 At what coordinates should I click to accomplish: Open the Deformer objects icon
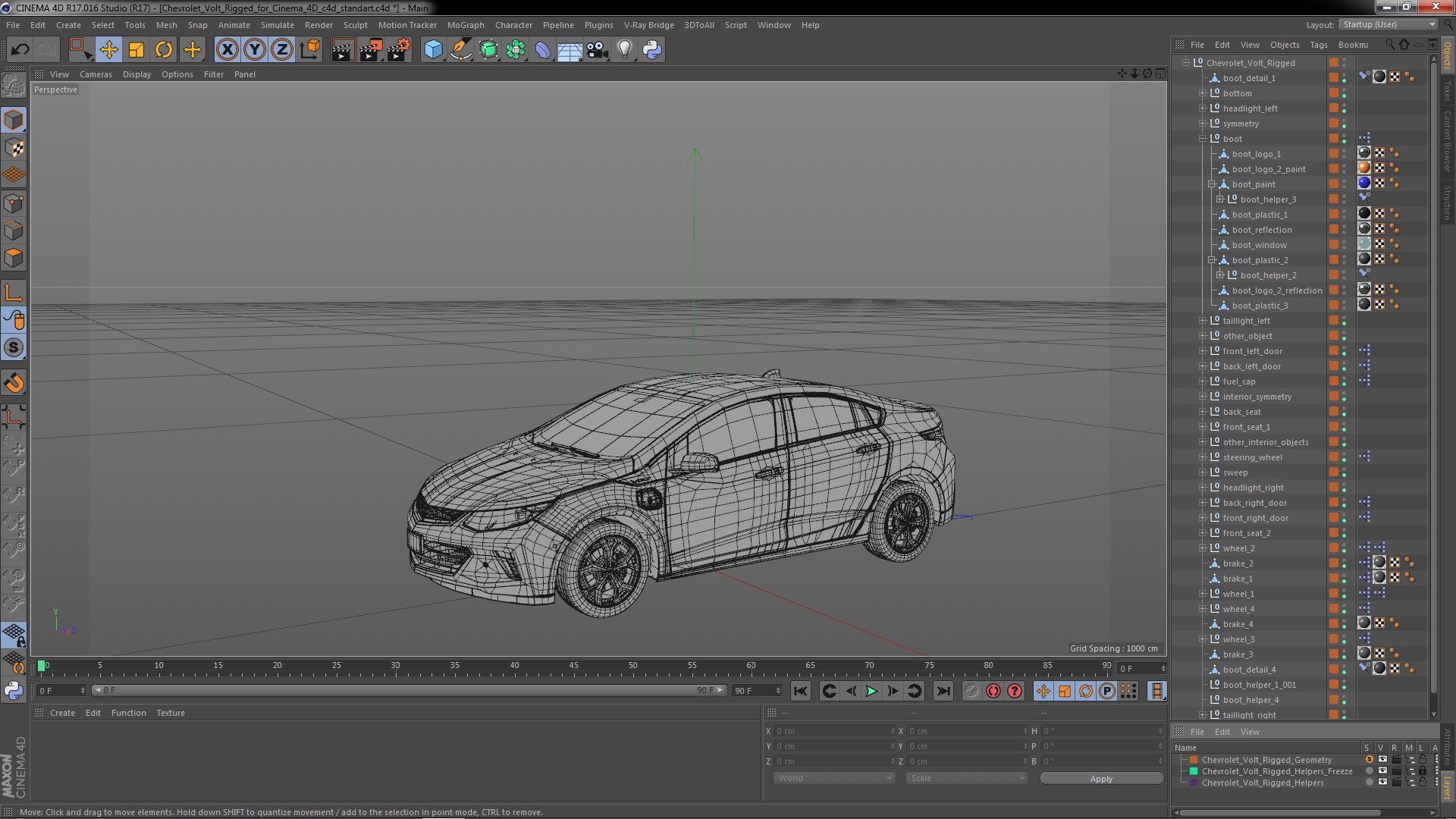click(x=543, y=50)
